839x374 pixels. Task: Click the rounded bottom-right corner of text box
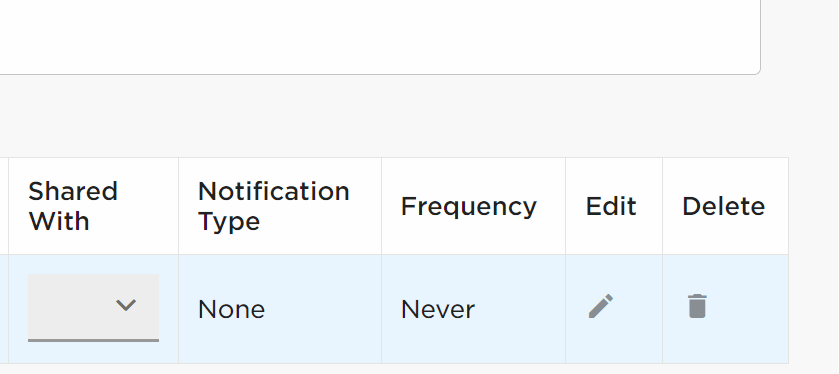(757, 71)
